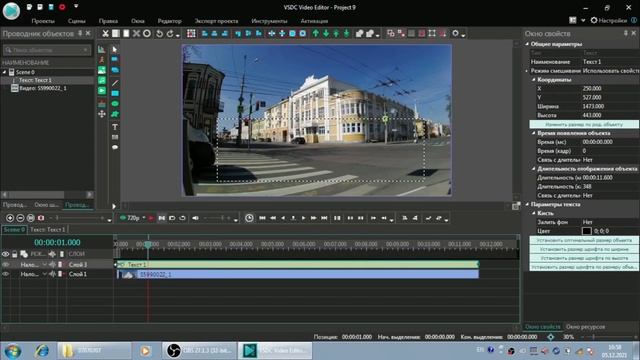This screenshot has width=640, height=360.
Task: Toggle visibility eye for Слой 1
Action: [x=5, y=274]
